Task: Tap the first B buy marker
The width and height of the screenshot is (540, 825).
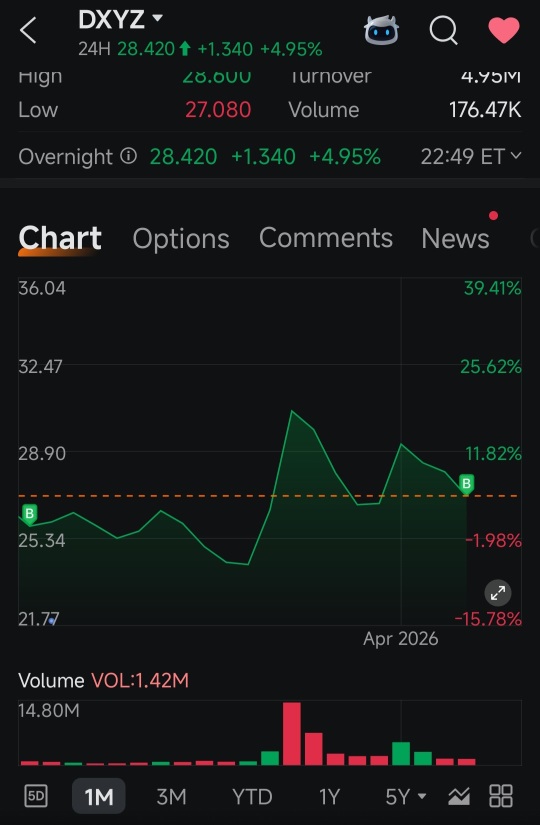Action: point(29,514)
